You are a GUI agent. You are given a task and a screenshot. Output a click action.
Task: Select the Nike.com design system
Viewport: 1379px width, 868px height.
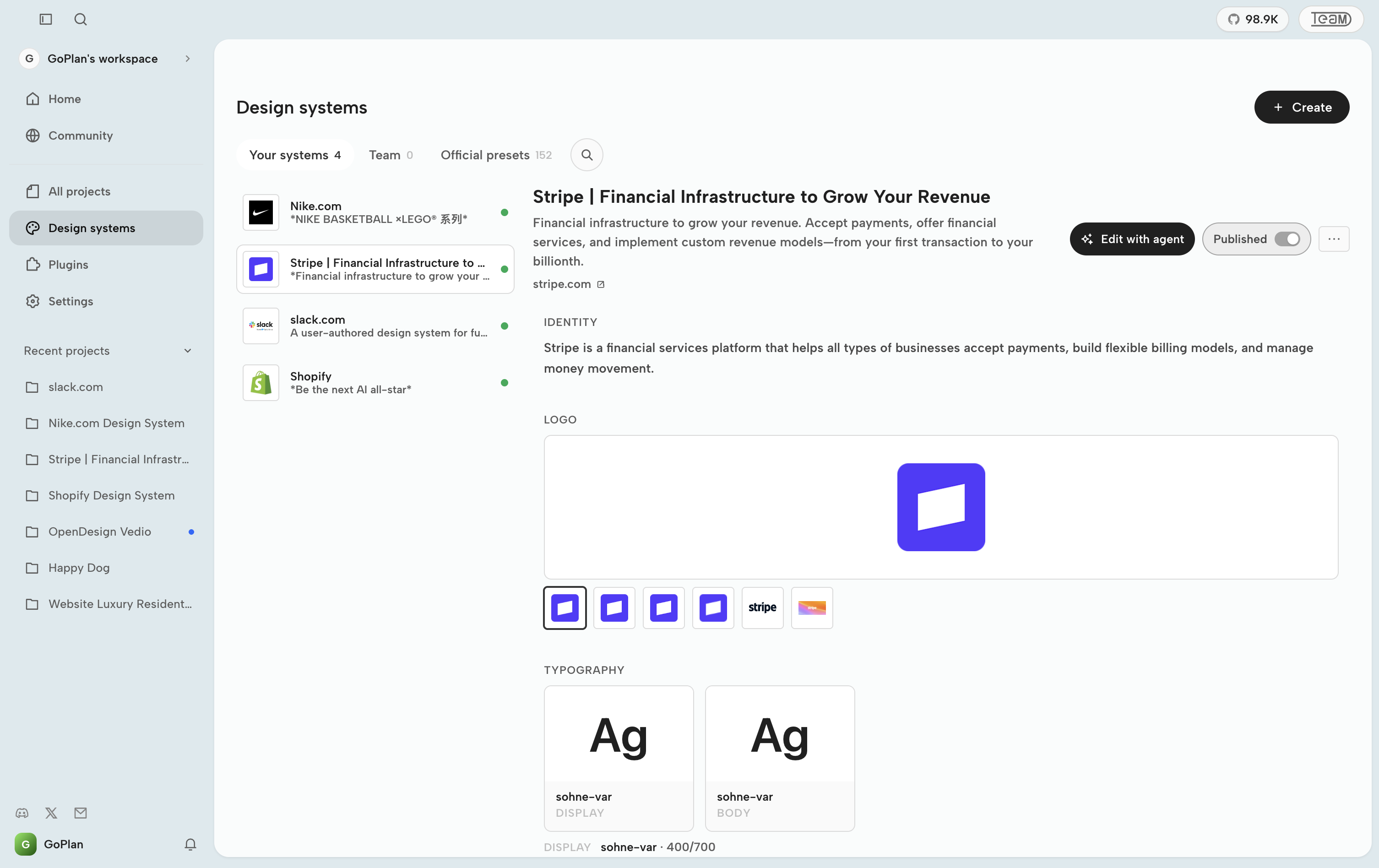[375, 212]
